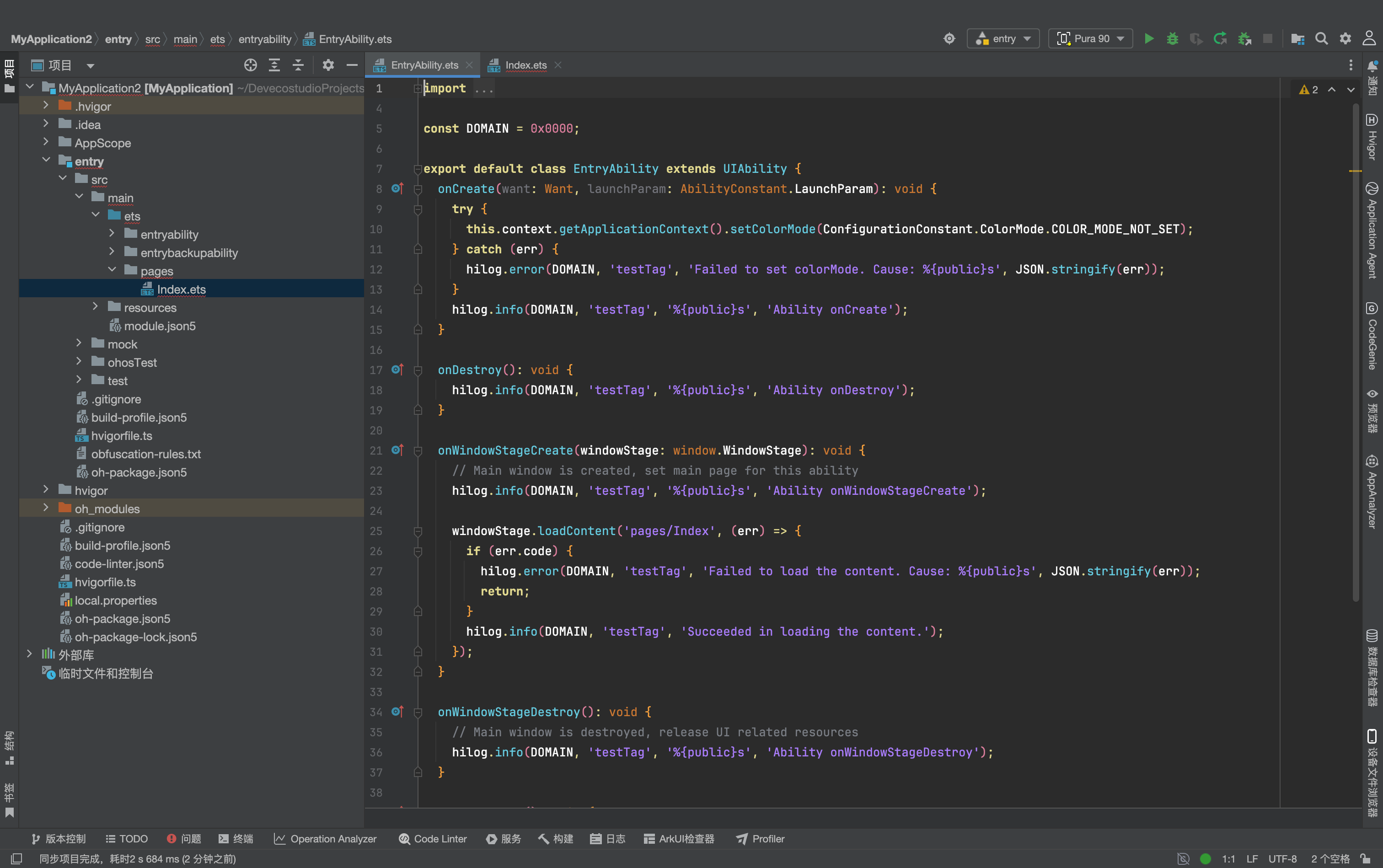Click Expand All in project panel
Screen dimensions: 1383x868
[x=274, y=65]
